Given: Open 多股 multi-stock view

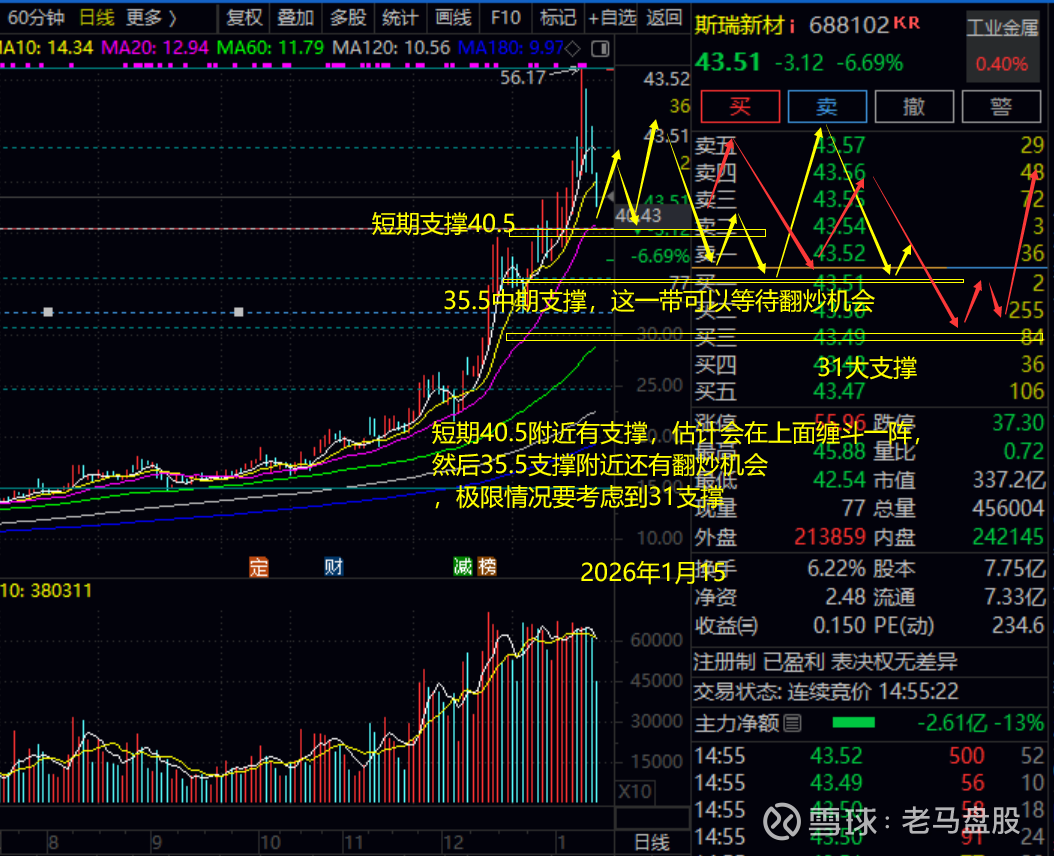Looking at the screenshot, I should pyautogui.click(x=348, y=17).
